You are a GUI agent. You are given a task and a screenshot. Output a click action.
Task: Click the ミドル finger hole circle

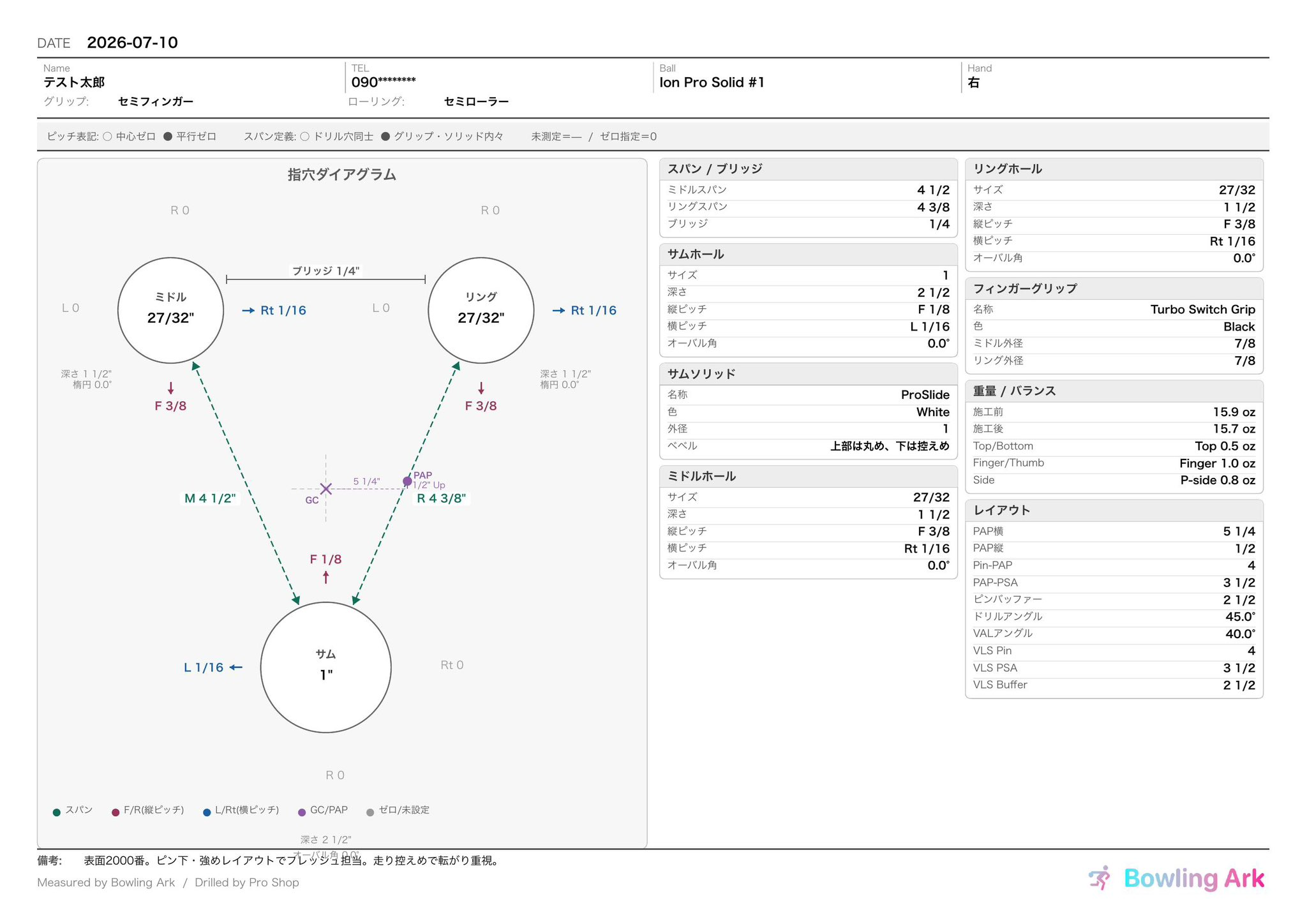[x=170, y=310]
